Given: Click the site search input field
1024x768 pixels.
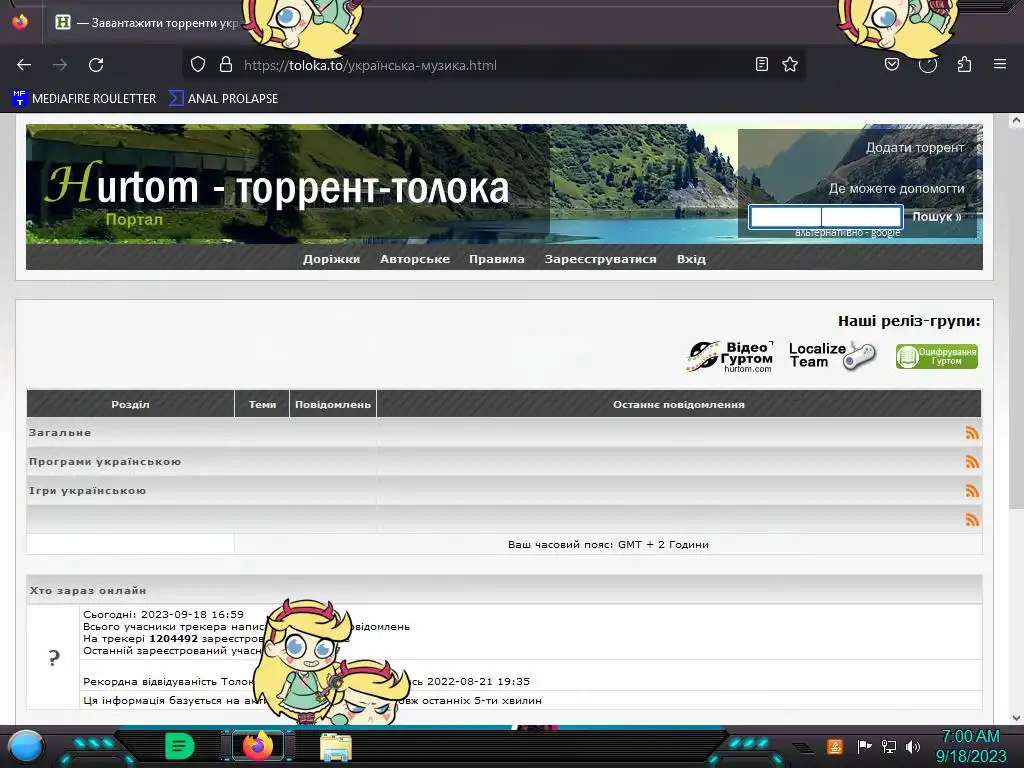Looking at the screenshot, I should (826, 216).
